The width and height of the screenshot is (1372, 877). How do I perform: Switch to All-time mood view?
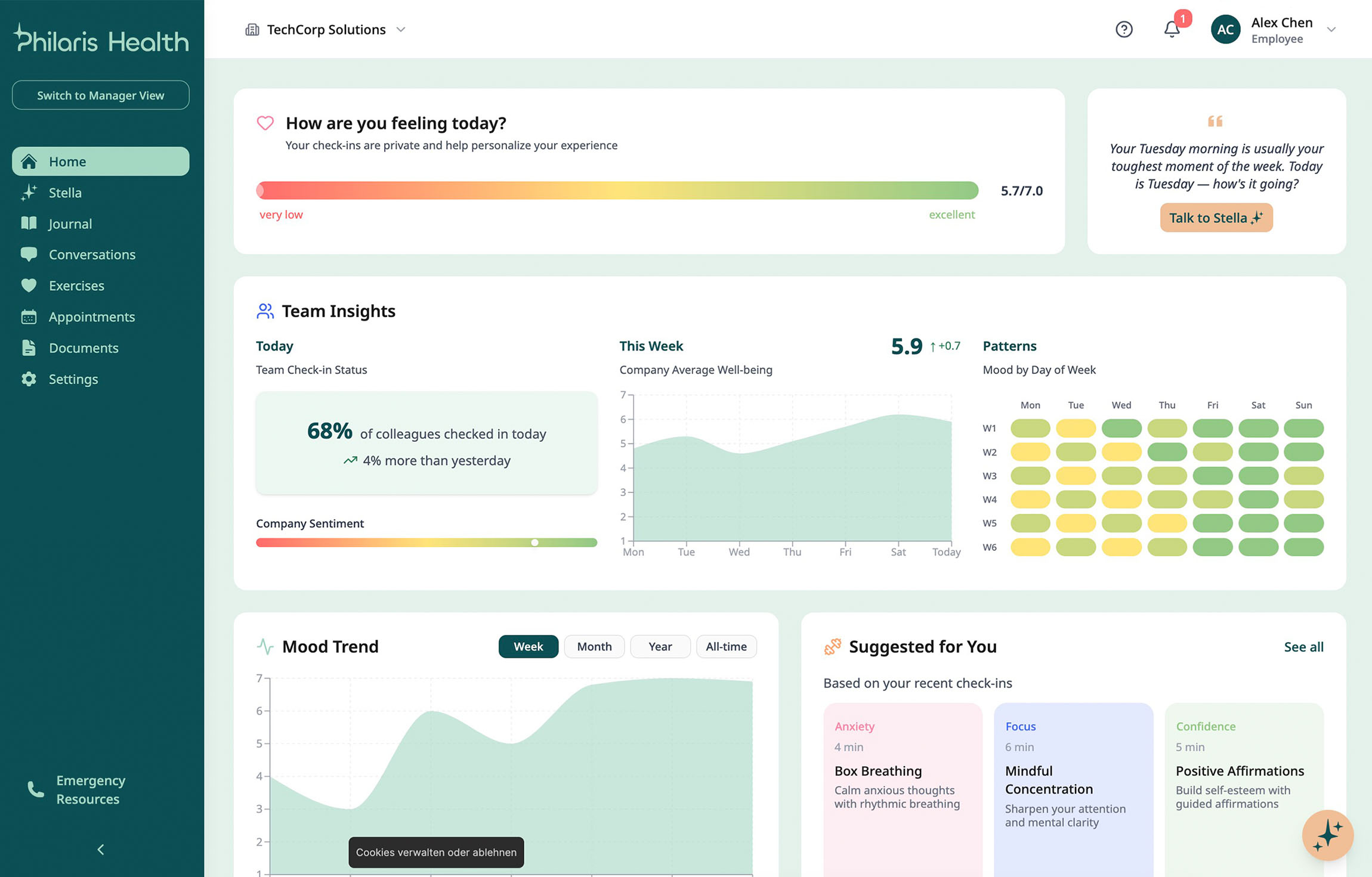[x=726, y=646]
